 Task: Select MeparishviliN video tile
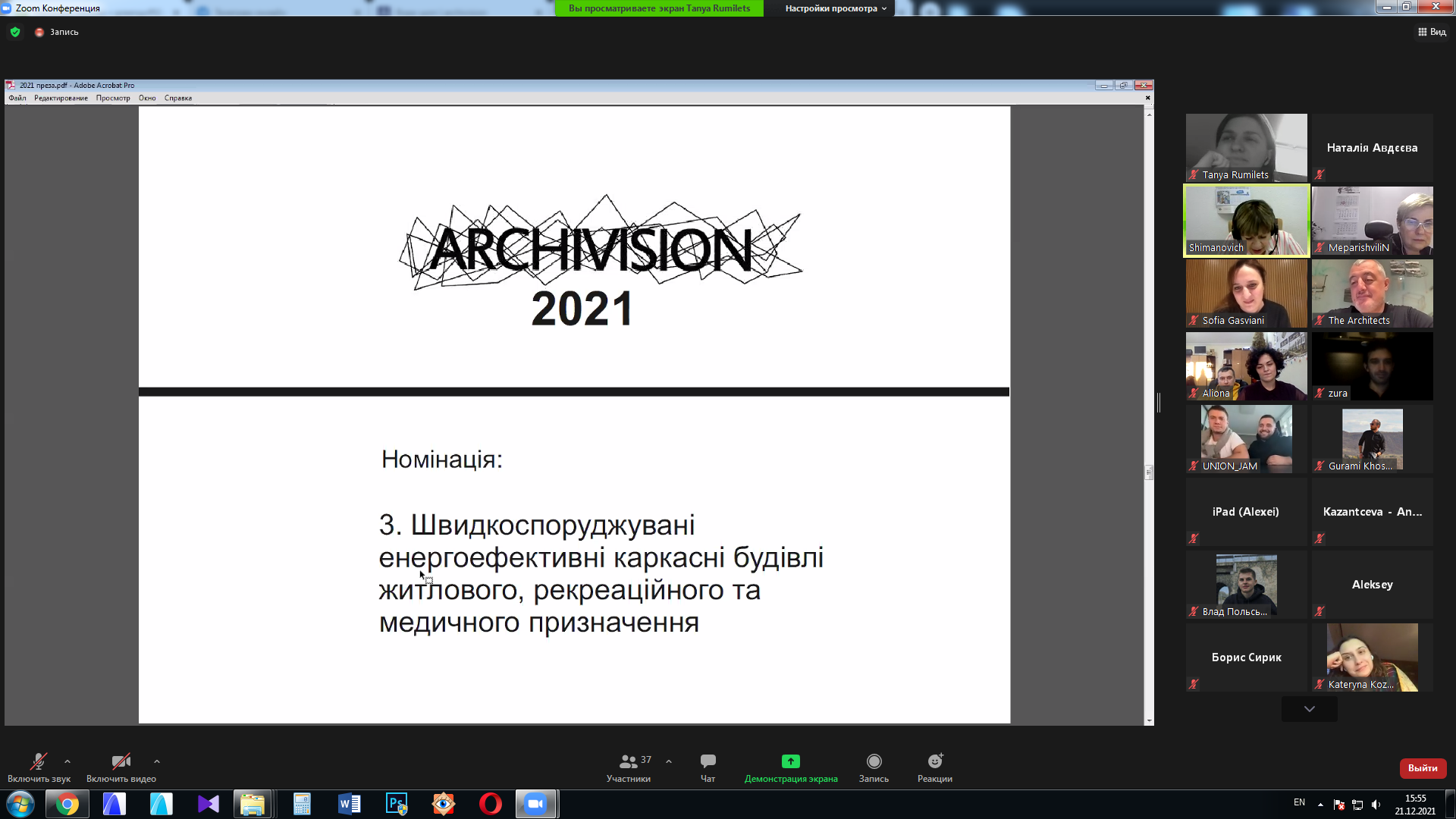click(x=1373, y=221)
